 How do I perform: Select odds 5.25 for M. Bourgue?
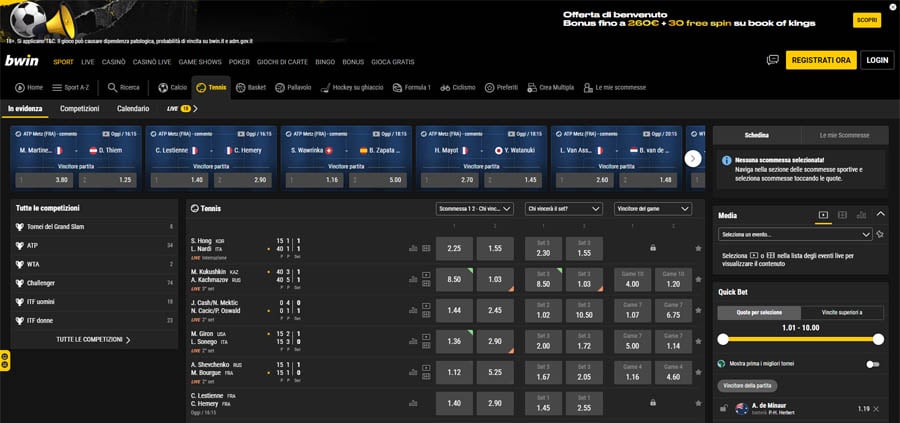click(x=495, y=372)
